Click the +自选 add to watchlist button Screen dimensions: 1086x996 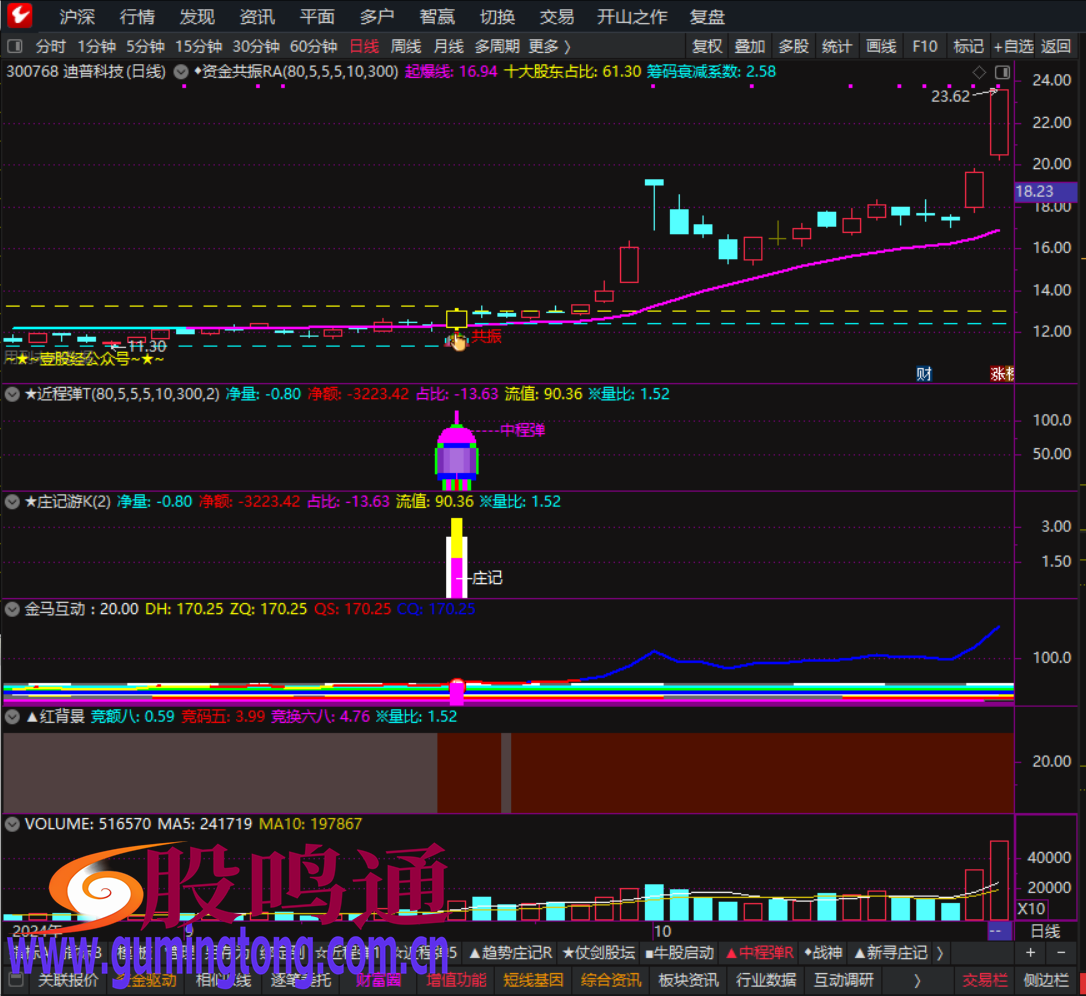(x=1012, y=46)
